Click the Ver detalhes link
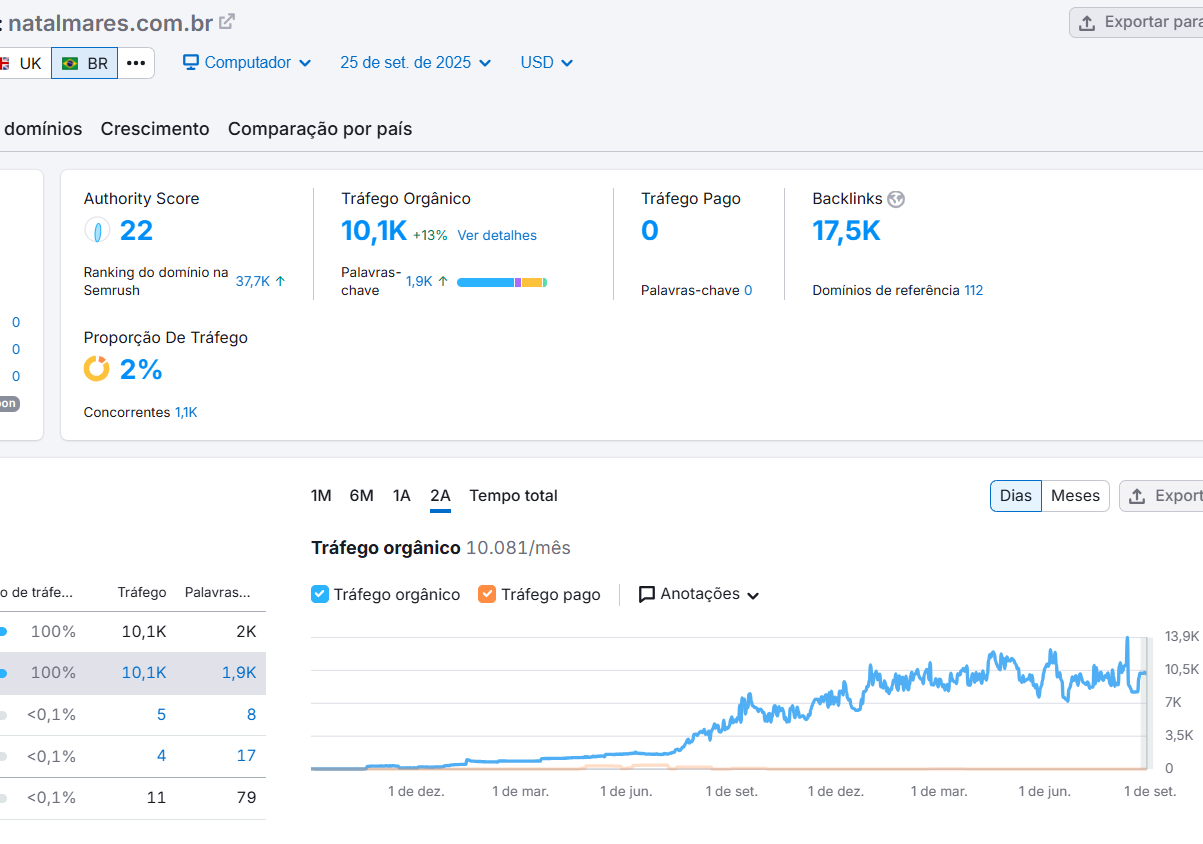Viewport: 1203px width, 844px height. (497, 235)
